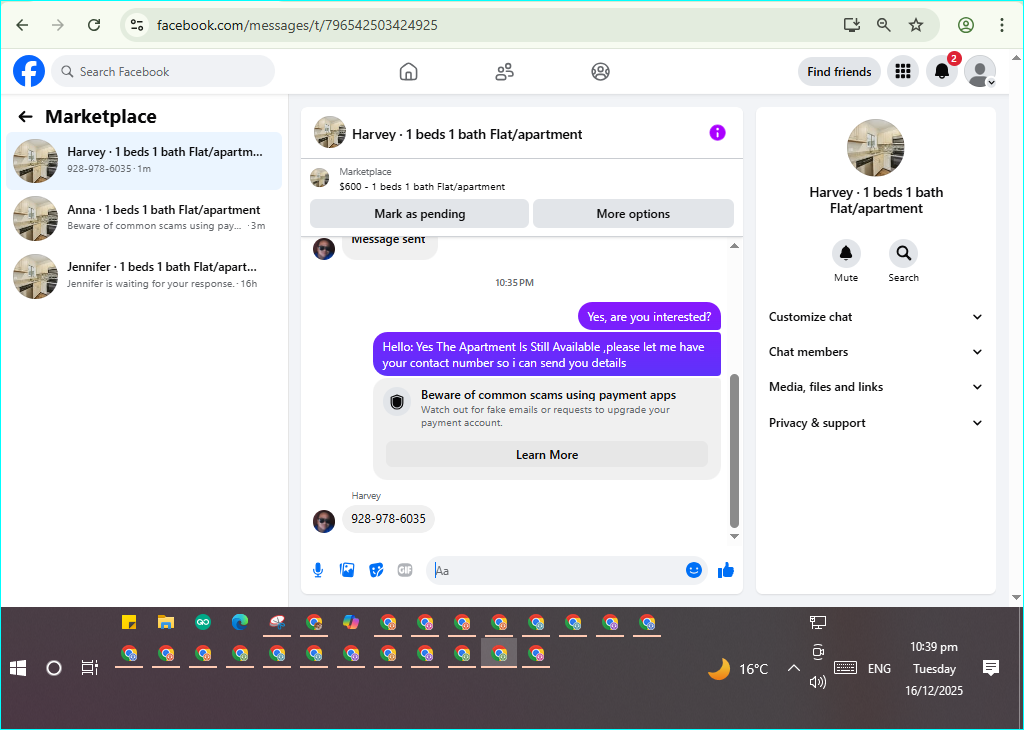The image size is (1024, 730).
Task: Attach a photo file icon
Action: click(347, 570)
